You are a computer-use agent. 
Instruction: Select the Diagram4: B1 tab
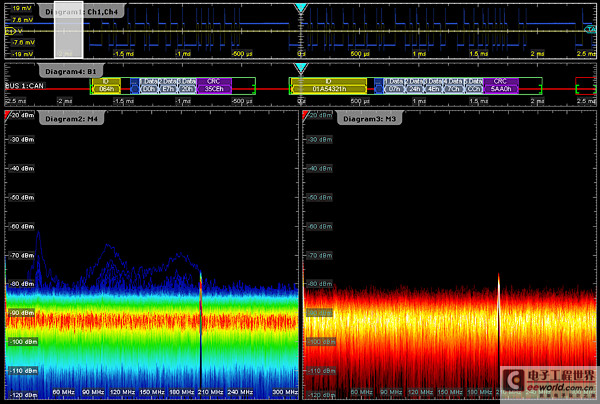tap(71, 72)
